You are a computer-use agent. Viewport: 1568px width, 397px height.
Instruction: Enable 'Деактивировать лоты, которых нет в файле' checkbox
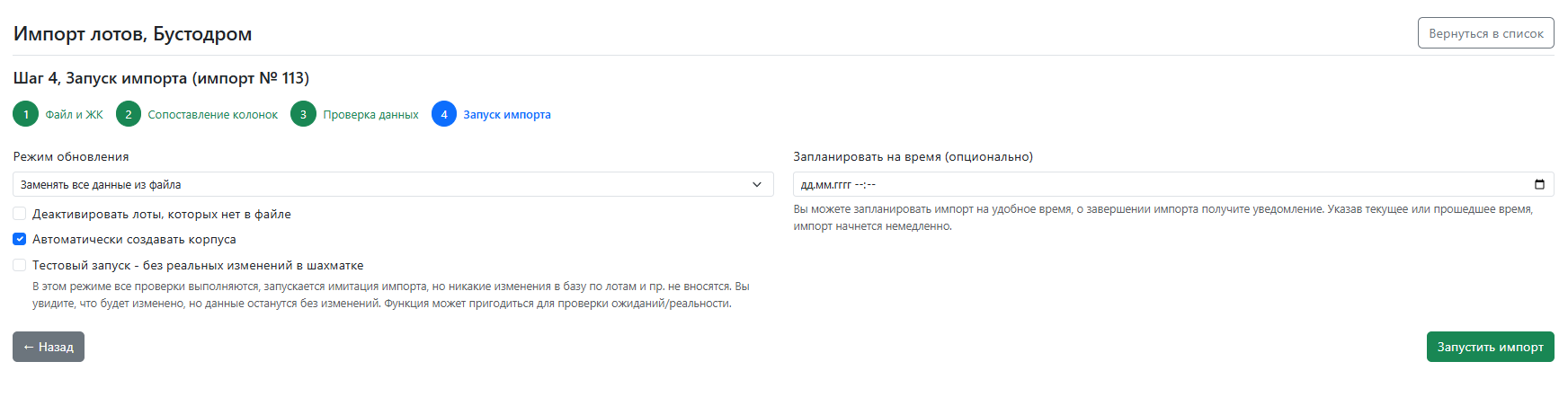20,214
